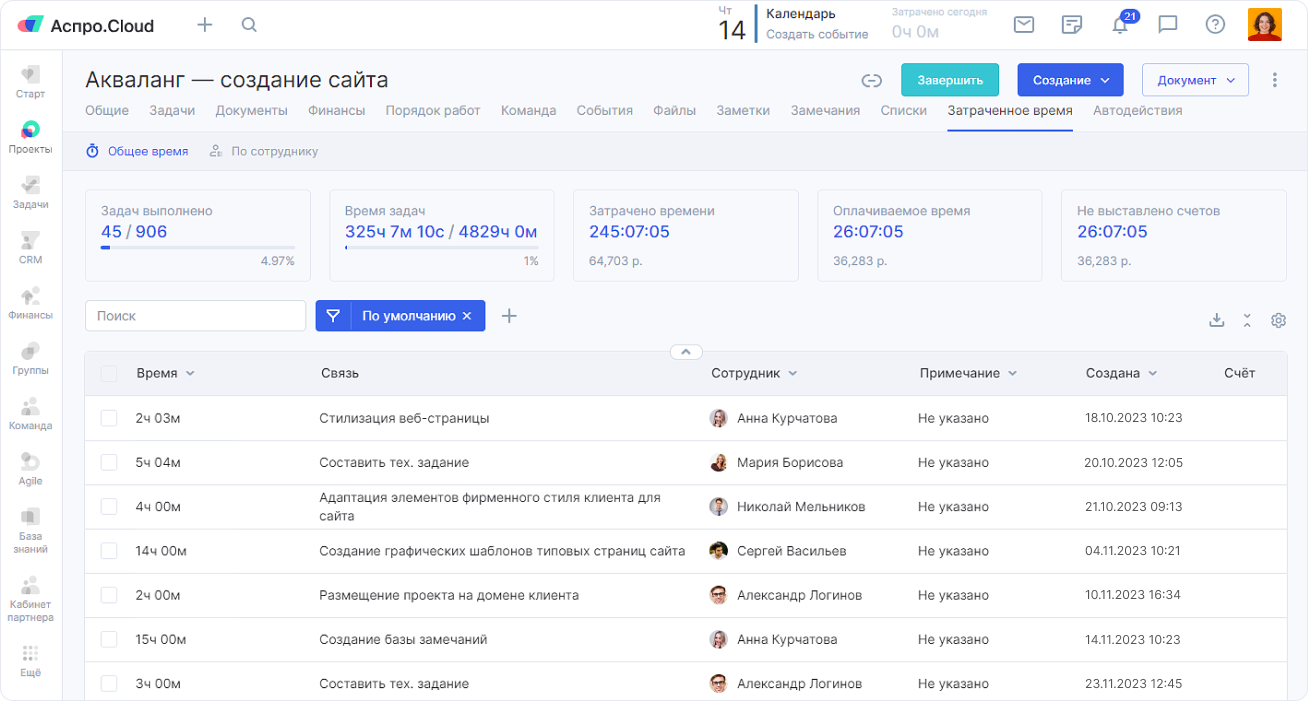Open Сотрудник column sort dropdown

[792, 373]
